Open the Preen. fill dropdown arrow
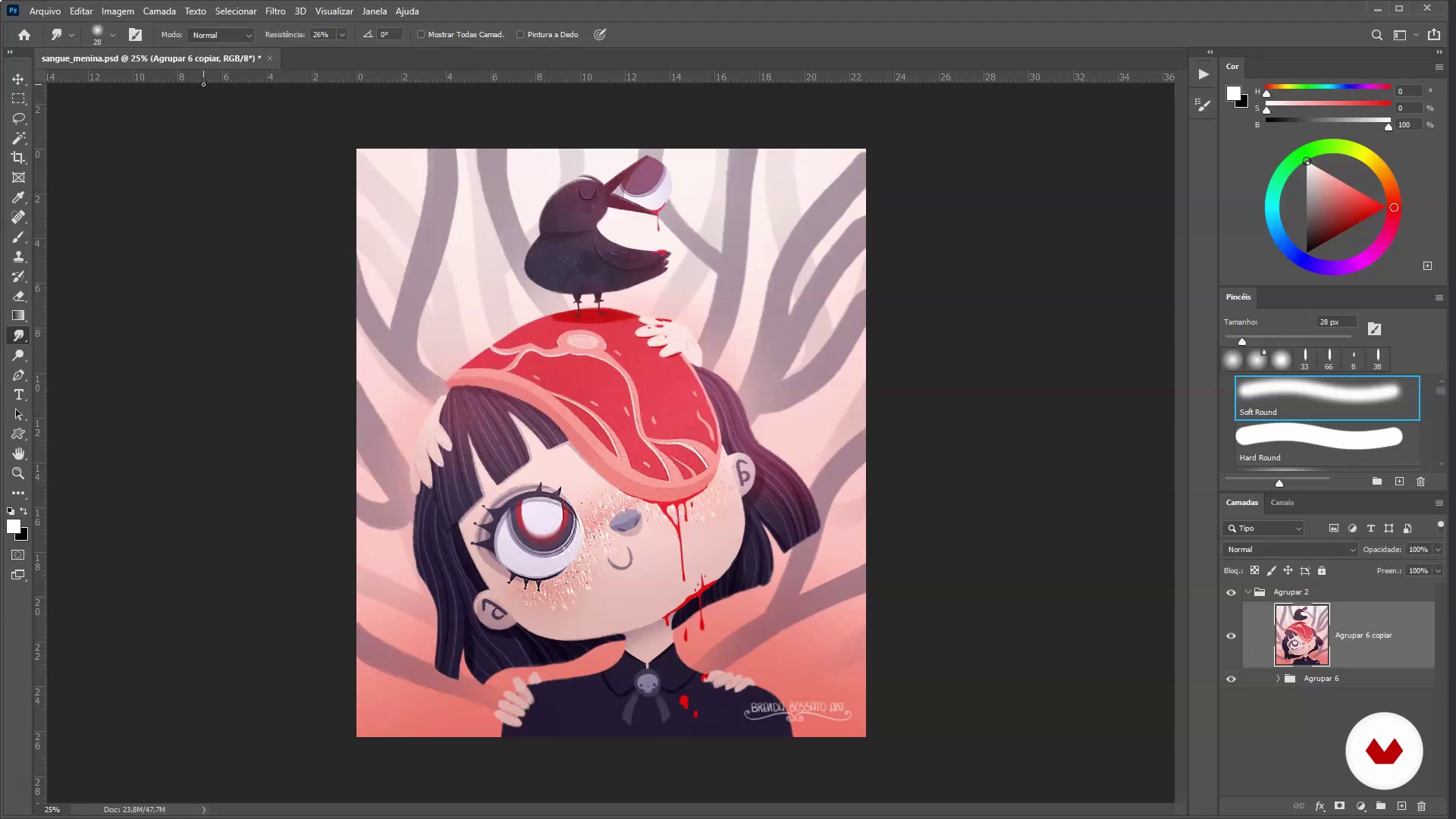The image size is (1456, 819). (x=1438, y=571)
